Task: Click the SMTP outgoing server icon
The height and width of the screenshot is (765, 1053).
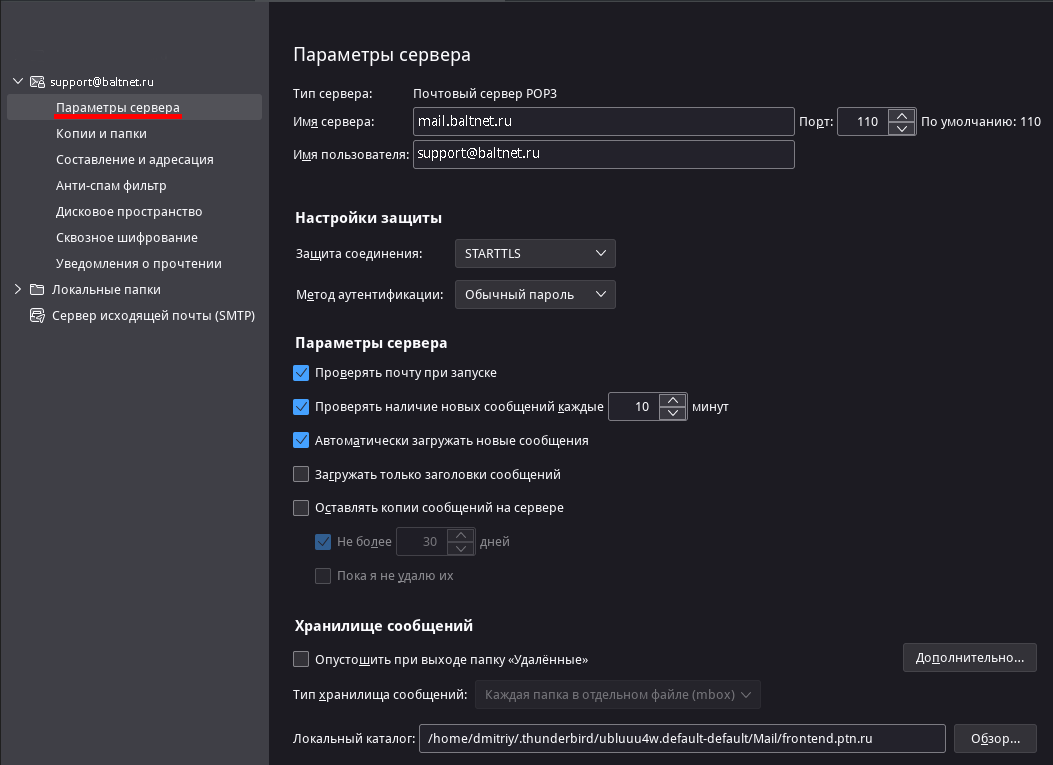Action: (x=37, y=316)
